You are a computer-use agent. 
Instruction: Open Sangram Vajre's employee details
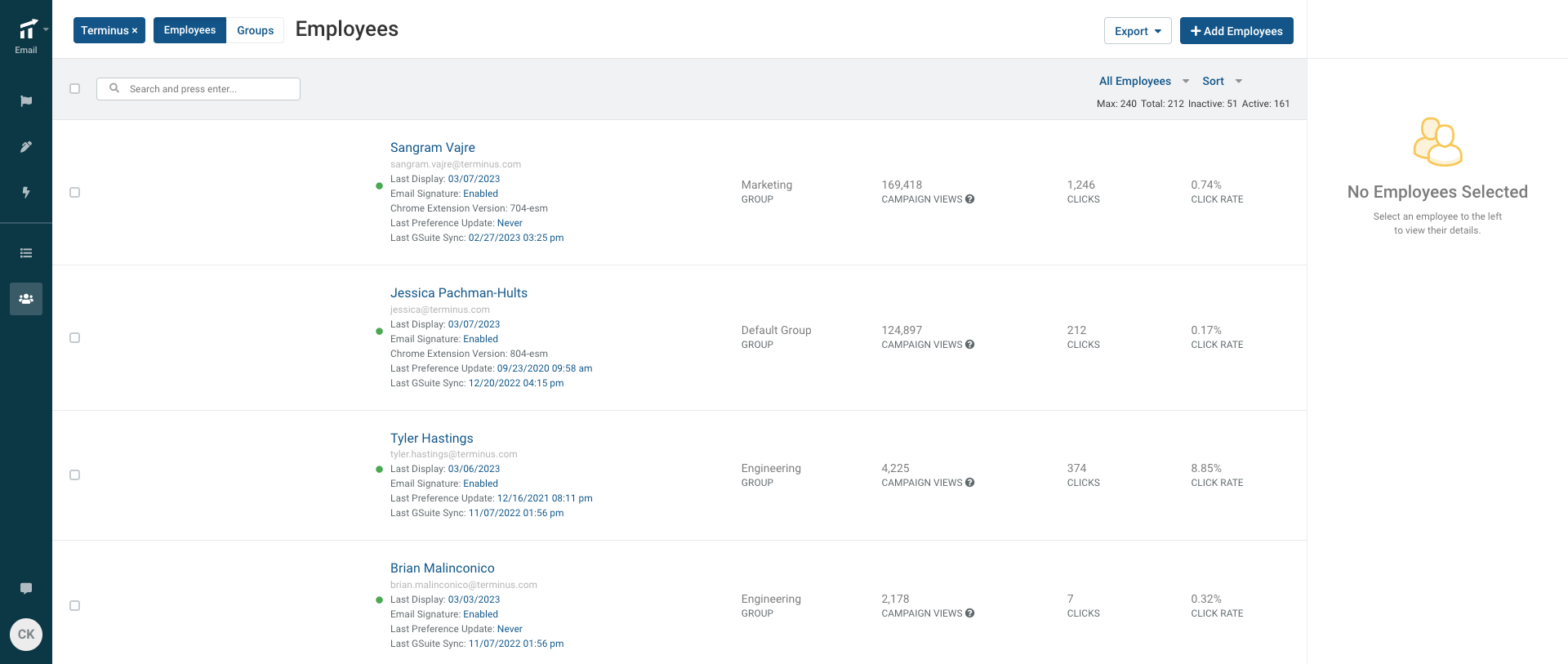click(433, 148)
